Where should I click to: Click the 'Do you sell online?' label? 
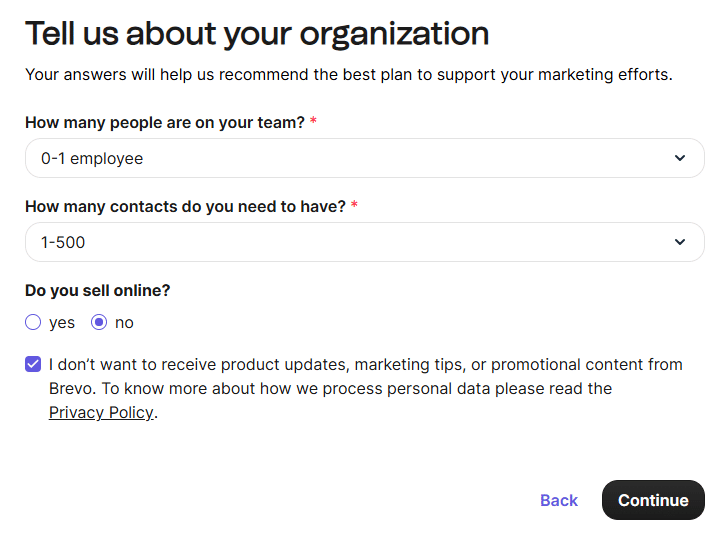[x=98, y=290]
